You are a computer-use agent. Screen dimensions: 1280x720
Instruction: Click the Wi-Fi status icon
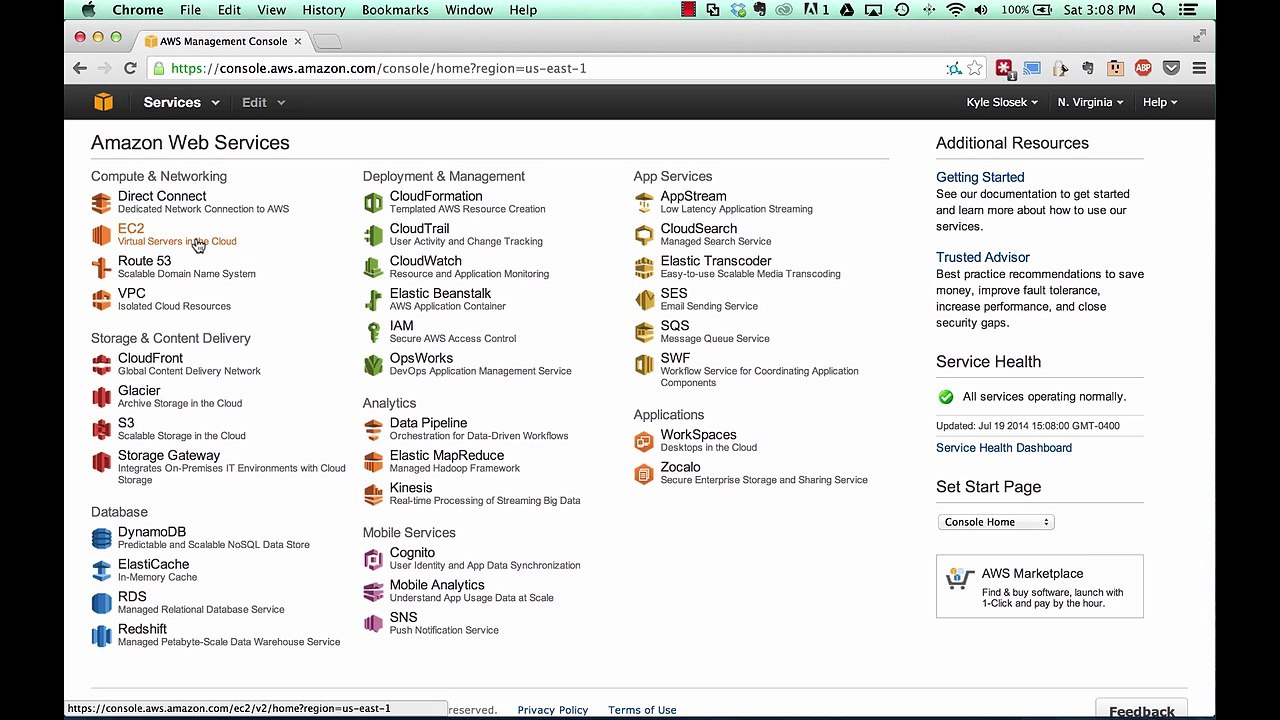coord(956,10)
